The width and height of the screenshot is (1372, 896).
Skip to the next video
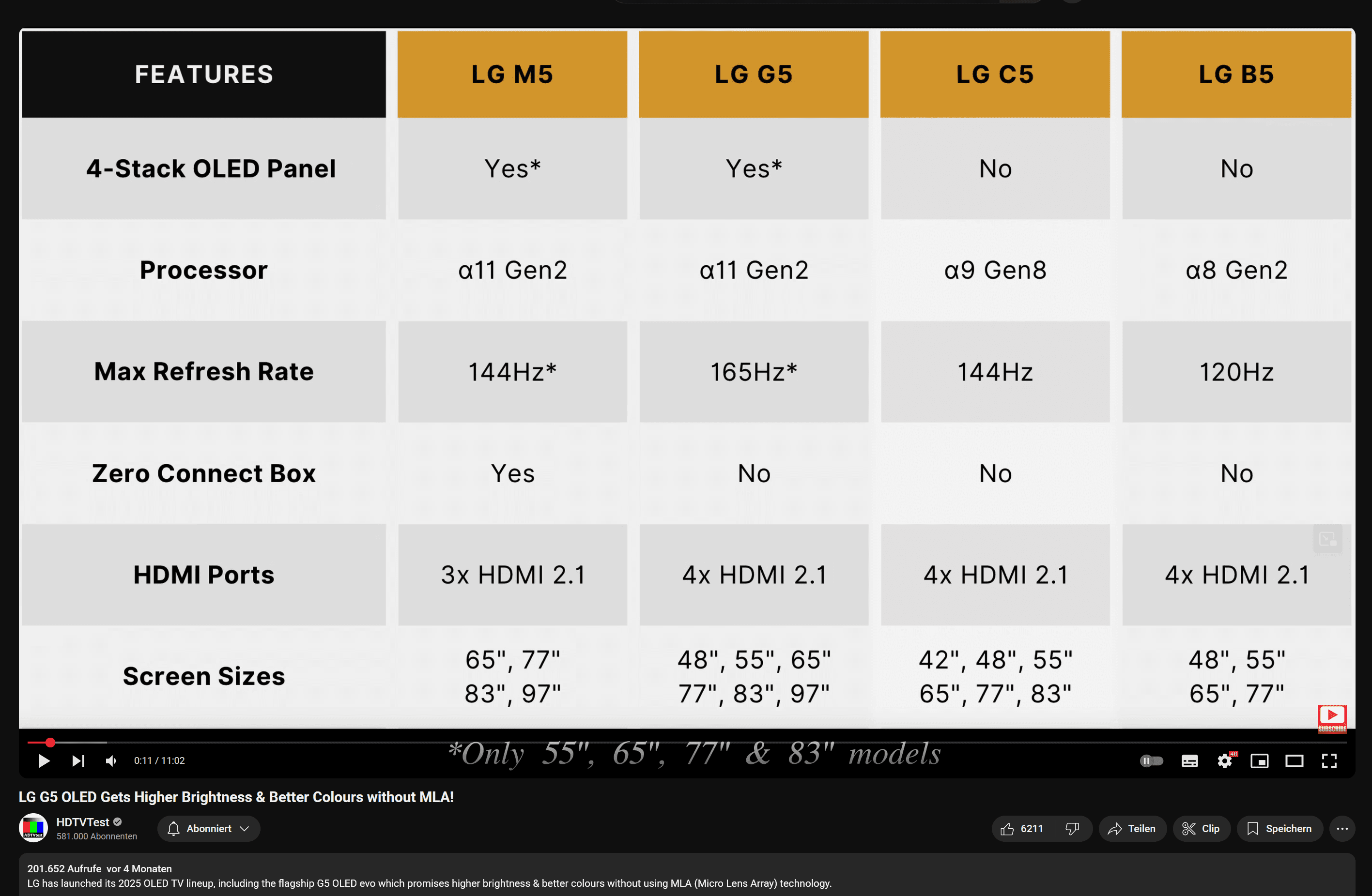(78, 760)
